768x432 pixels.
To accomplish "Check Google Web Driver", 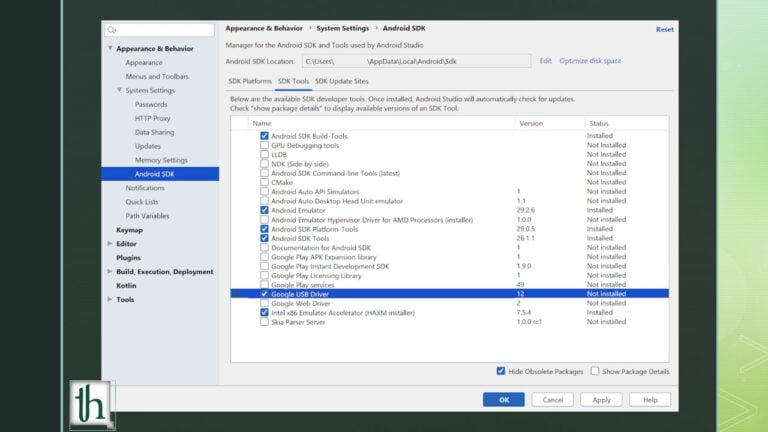I will point(264,303).
